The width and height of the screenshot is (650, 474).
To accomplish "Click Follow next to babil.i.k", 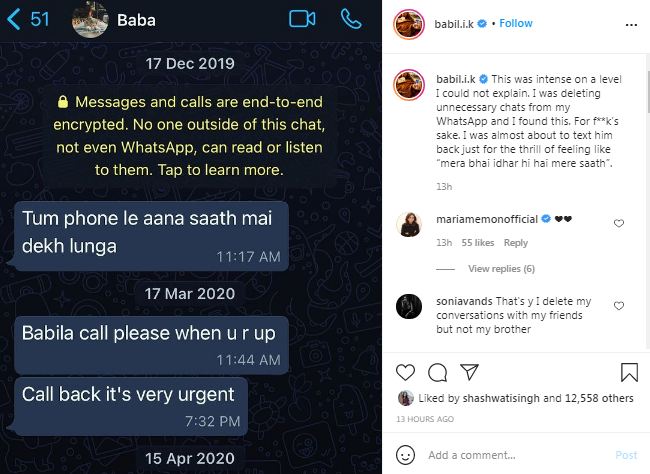I will click(516, 23).
